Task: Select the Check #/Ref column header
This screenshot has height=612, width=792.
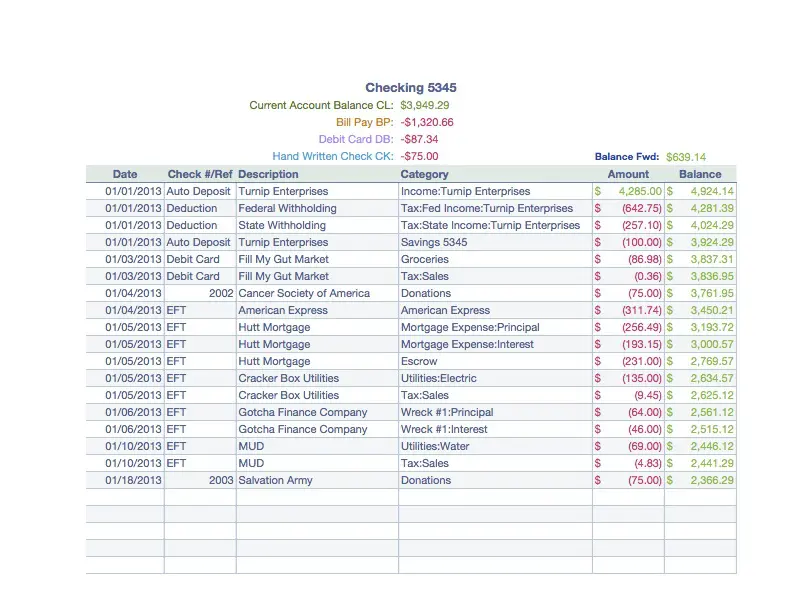Action: click(199, 174)
